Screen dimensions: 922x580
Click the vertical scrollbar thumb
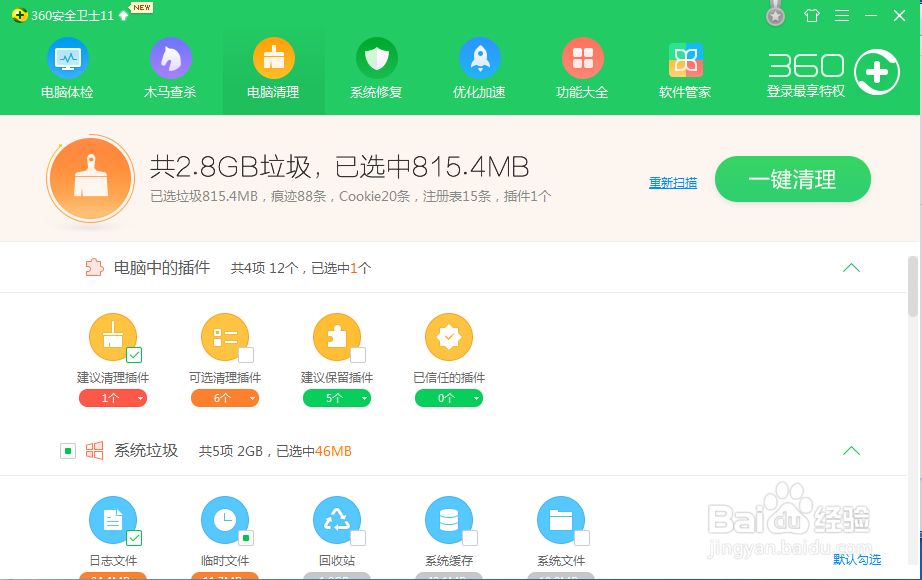tap(913, 286)
